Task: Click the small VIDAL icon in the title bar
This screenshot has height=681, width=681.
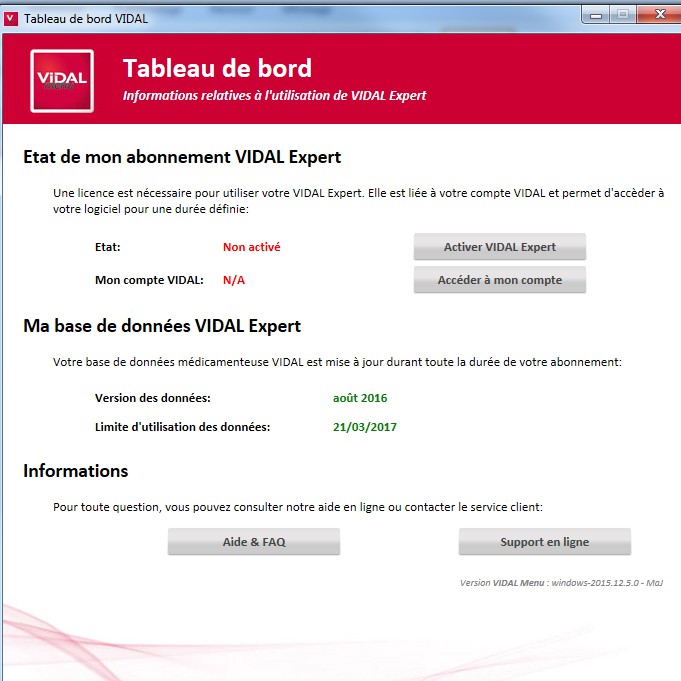Action: 12,17
